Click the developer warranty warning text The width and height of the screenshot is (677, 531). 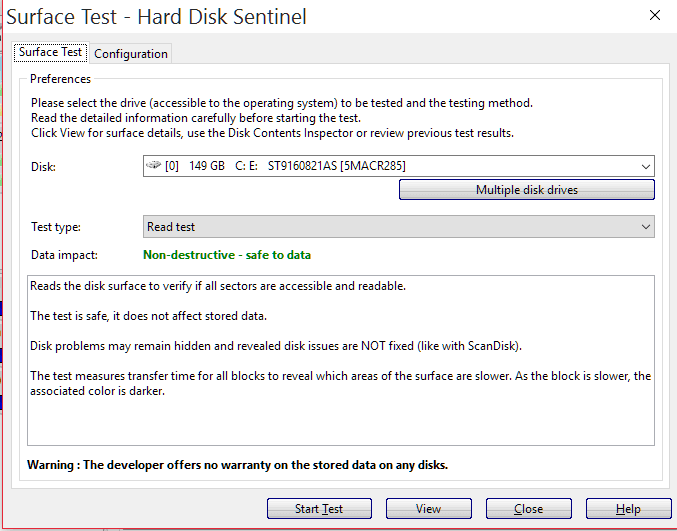pyautogui.click(x=237, y=465)
